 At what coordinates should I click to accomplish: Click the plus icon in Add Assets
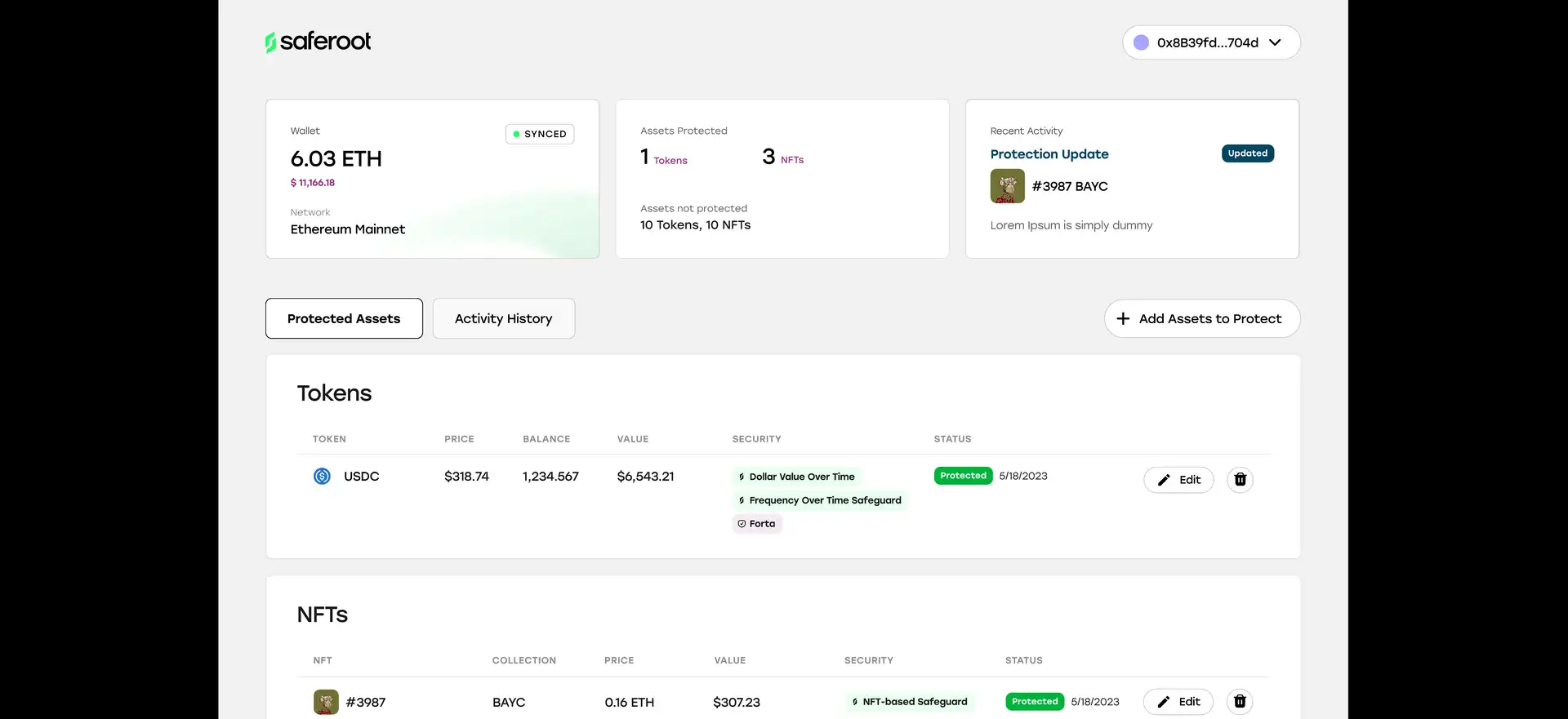tap(1123, 319)
